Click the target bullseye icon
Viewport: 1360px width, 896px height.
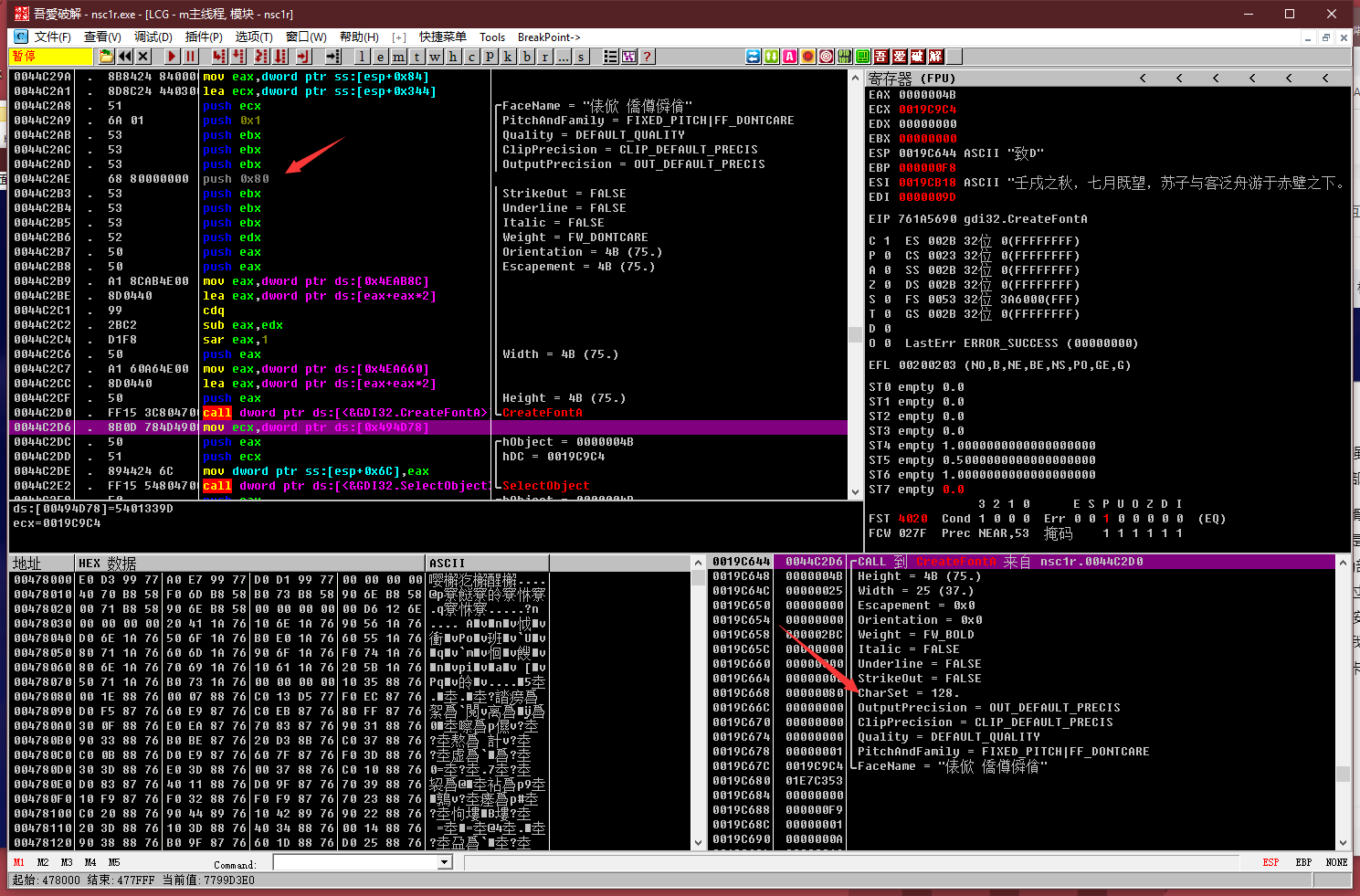click(827, 57)
